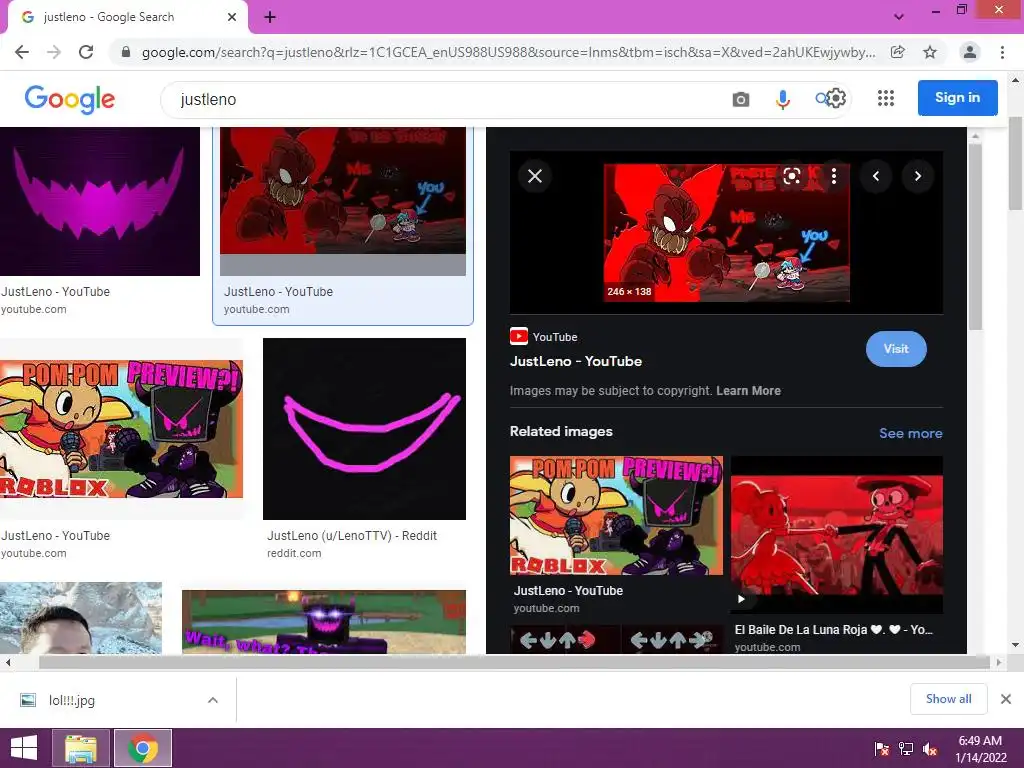Click the padlock site info icon
The width and height of the screenshot is (1024, 768).
pyautogui.click(x=126, y=52)
